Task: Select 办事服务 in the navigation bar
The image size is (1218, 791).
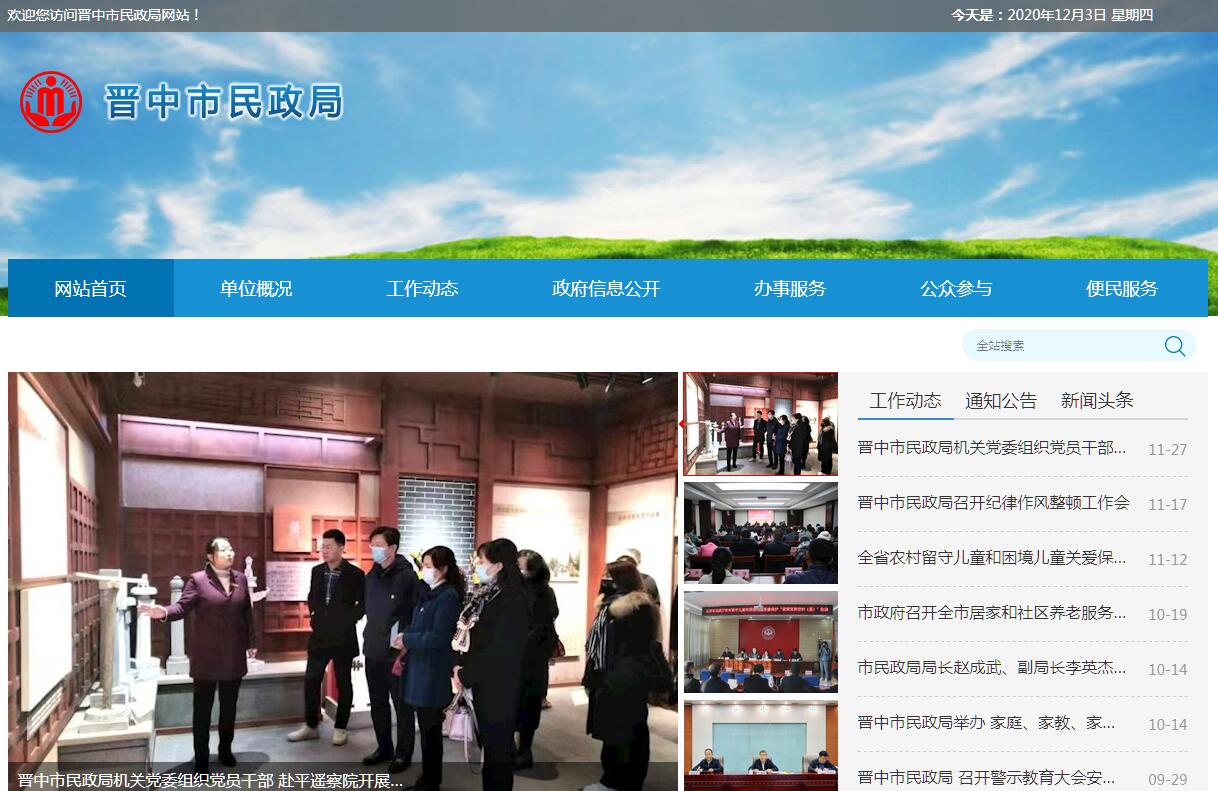Action: click(789, 289)
